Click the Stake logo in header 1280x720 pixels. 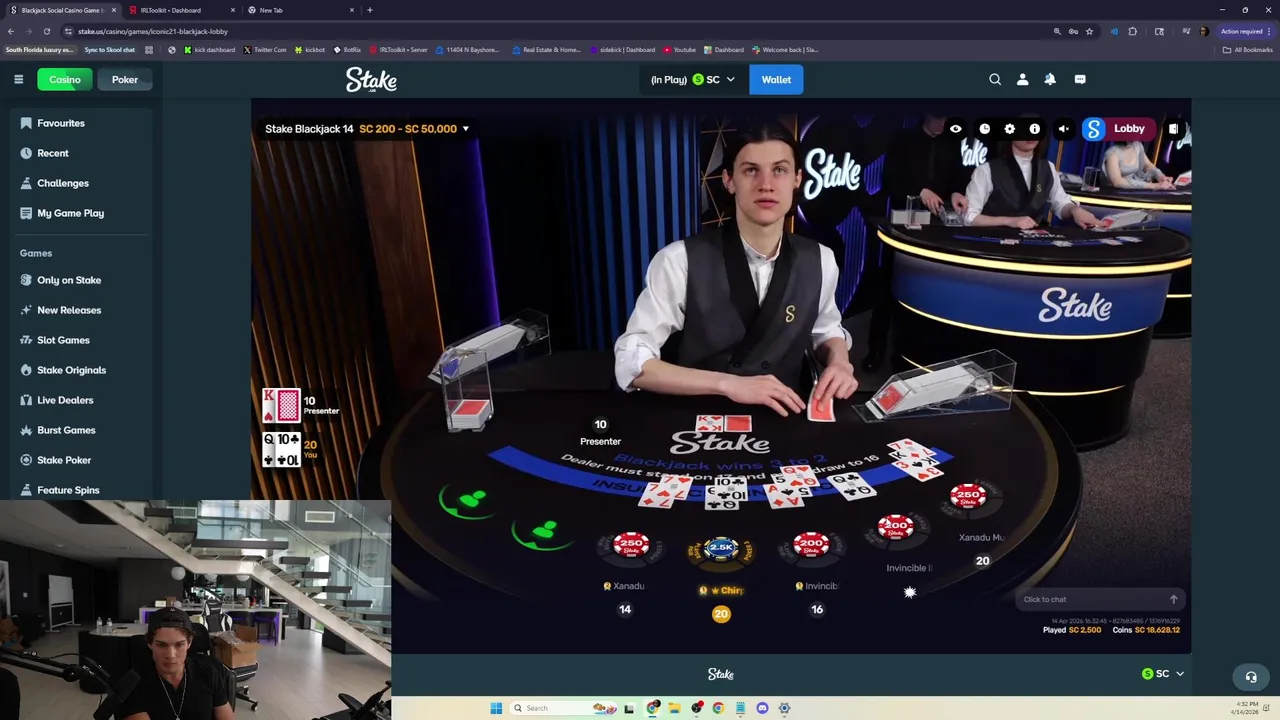point(371,80)
